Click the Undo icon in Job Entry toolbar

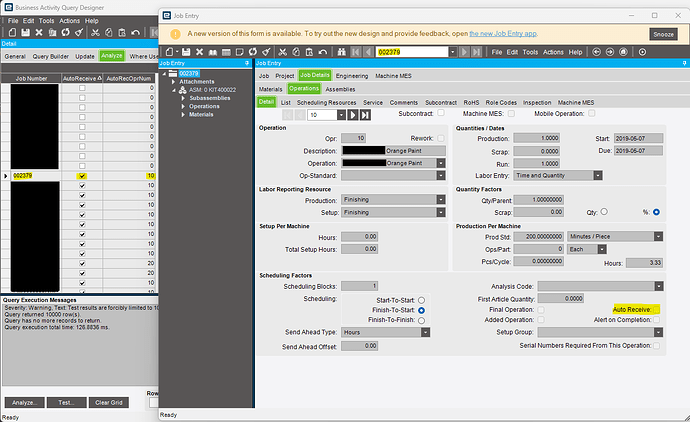(323, 52)
